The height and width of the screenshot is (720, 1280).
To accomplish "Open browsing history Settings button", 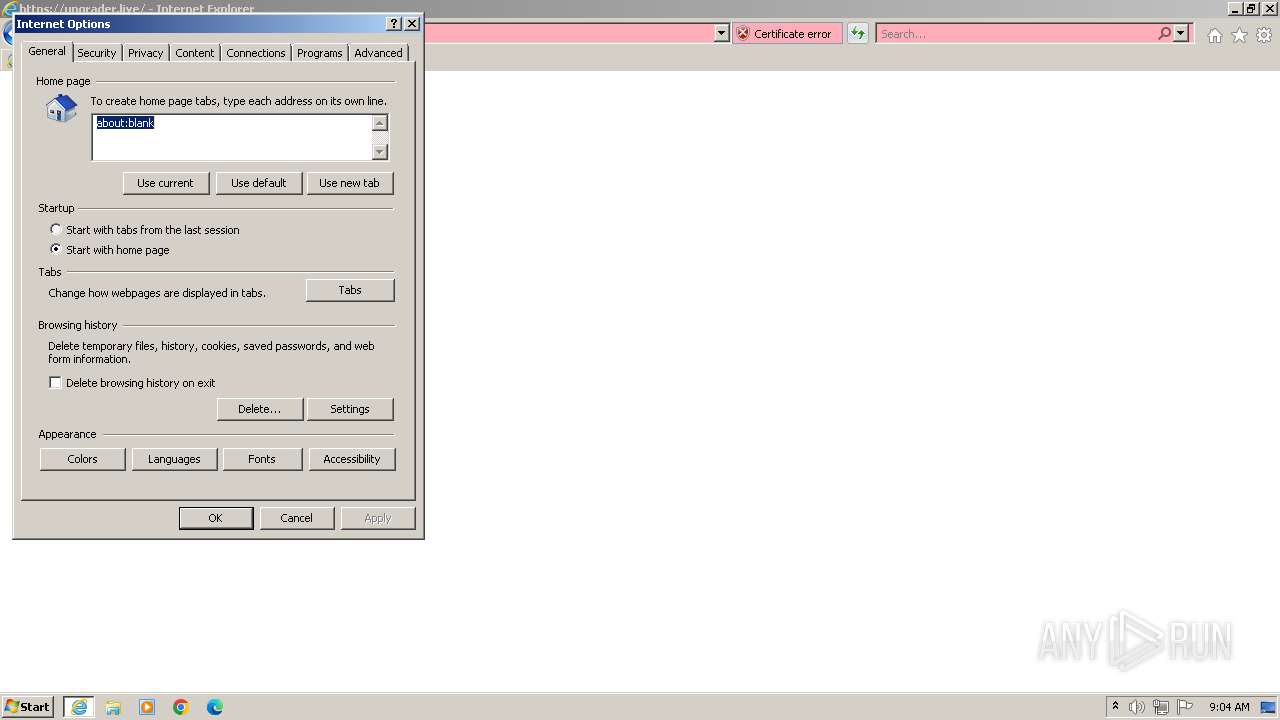I will 350,409.
